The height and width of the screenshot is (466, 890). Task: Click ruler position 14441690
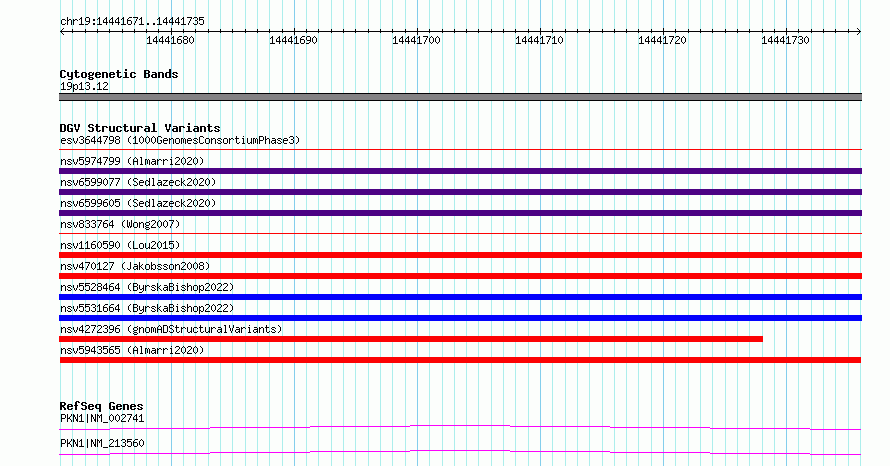pyautogui.click(x=293, y=40)
